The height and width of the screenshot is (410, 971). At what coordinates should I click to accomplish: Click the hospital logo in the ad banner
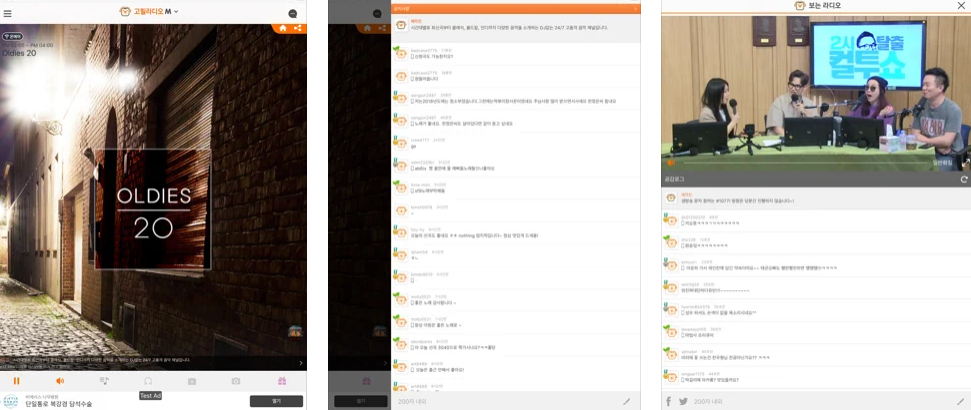click(11, 401)
